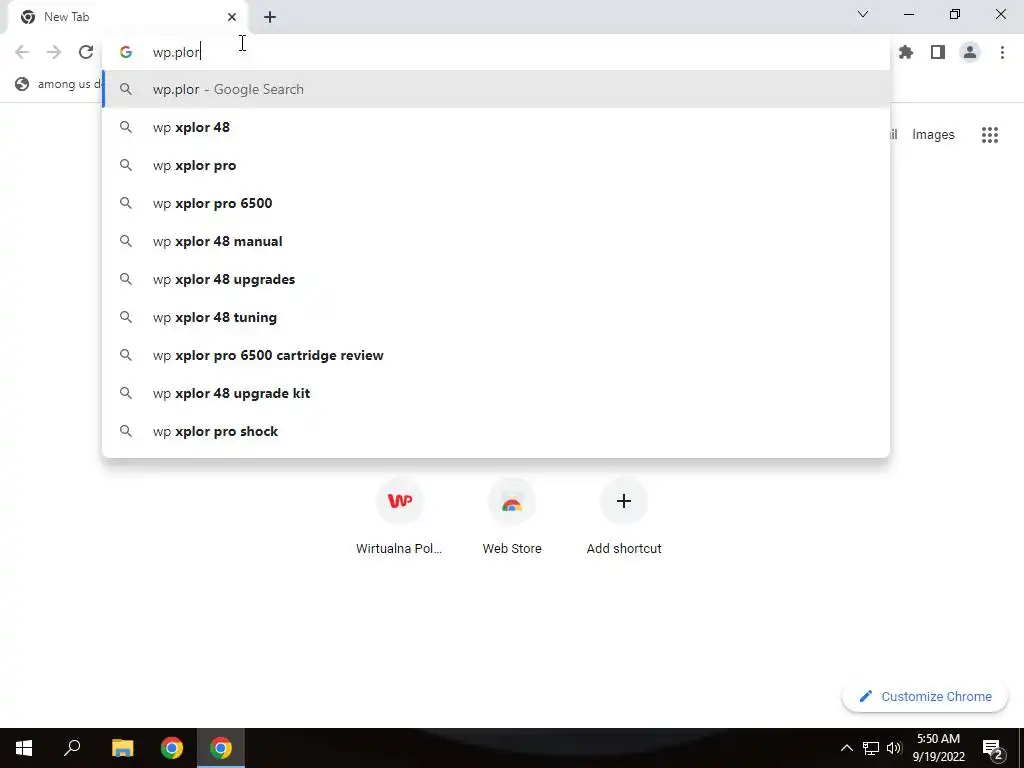Open the profile avatar menu
Image resolution: width=1024 pixels, height=768 pixels.
pos(970,52)
